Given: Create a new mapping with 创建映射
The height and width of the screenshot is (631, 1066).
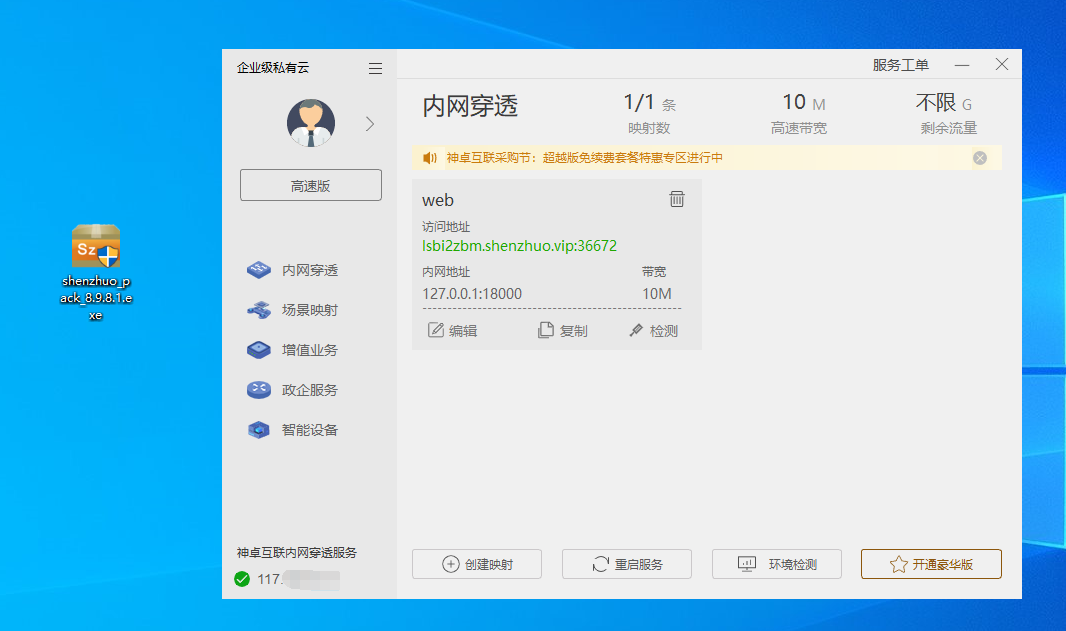Looking at the screenshot, I should click(477, 563).
